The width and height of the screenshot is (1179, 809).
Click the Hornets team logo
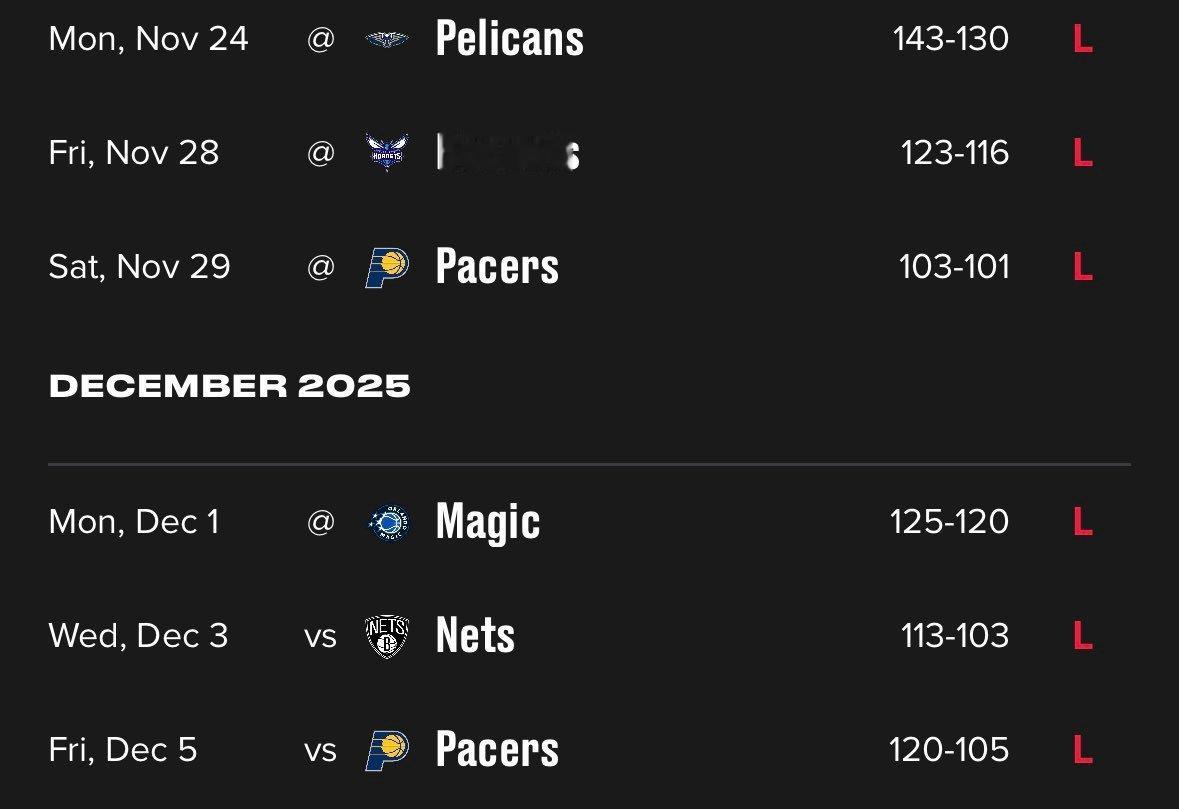[387, 153]
